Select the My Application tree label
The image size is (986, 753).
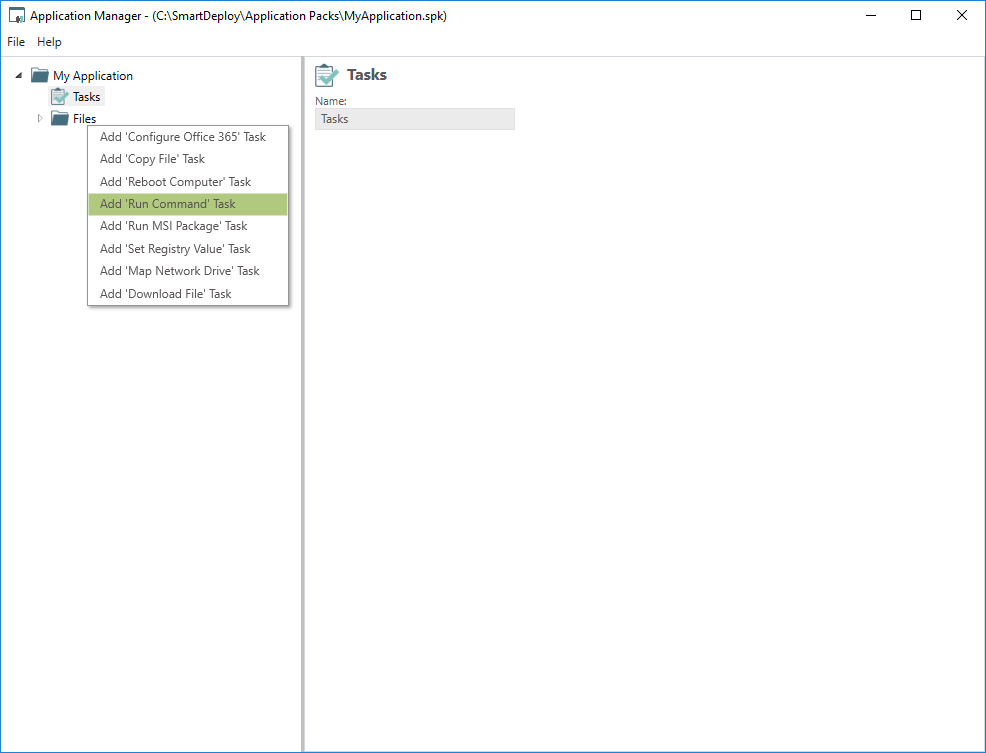(x=93, y=75)
